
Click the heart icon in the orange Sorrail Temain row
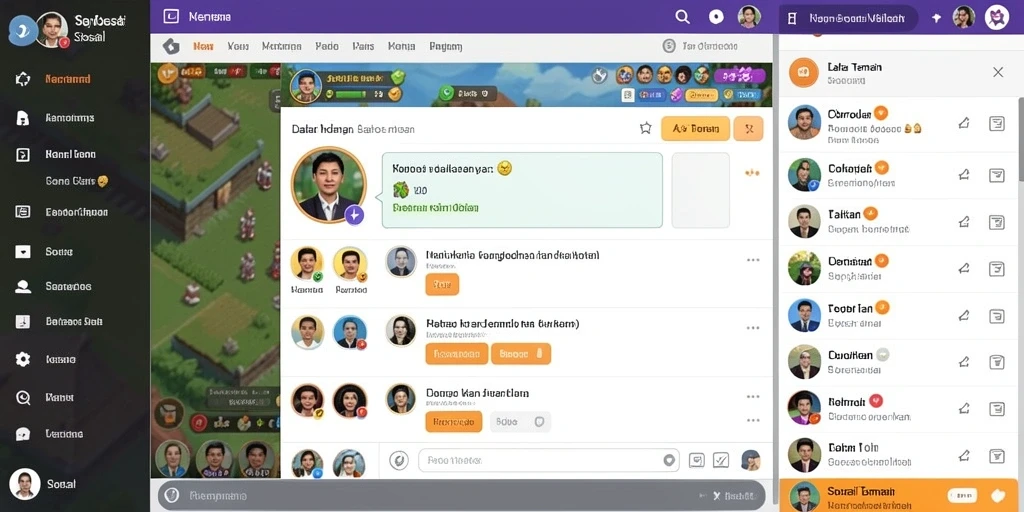997,496
